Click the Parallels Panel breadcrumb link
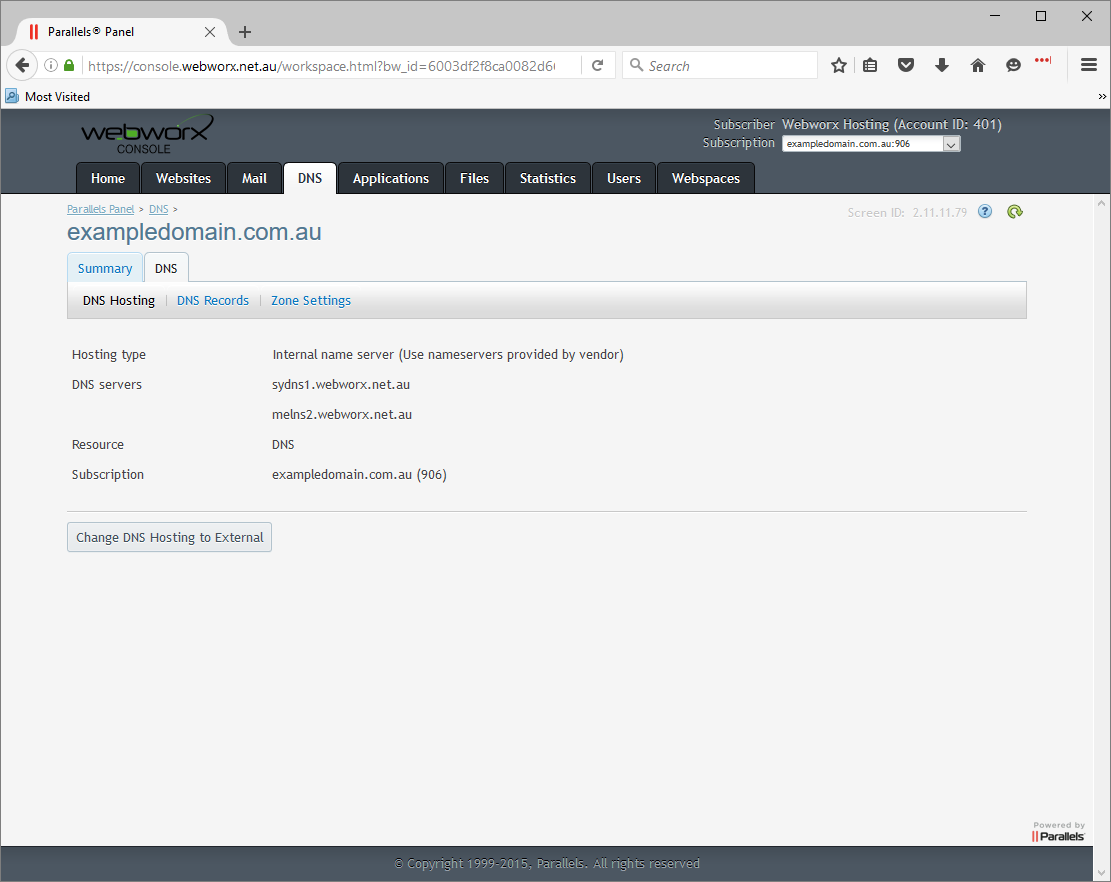The height and width of the screenshot is (882, 1111). tap(100, 210)
